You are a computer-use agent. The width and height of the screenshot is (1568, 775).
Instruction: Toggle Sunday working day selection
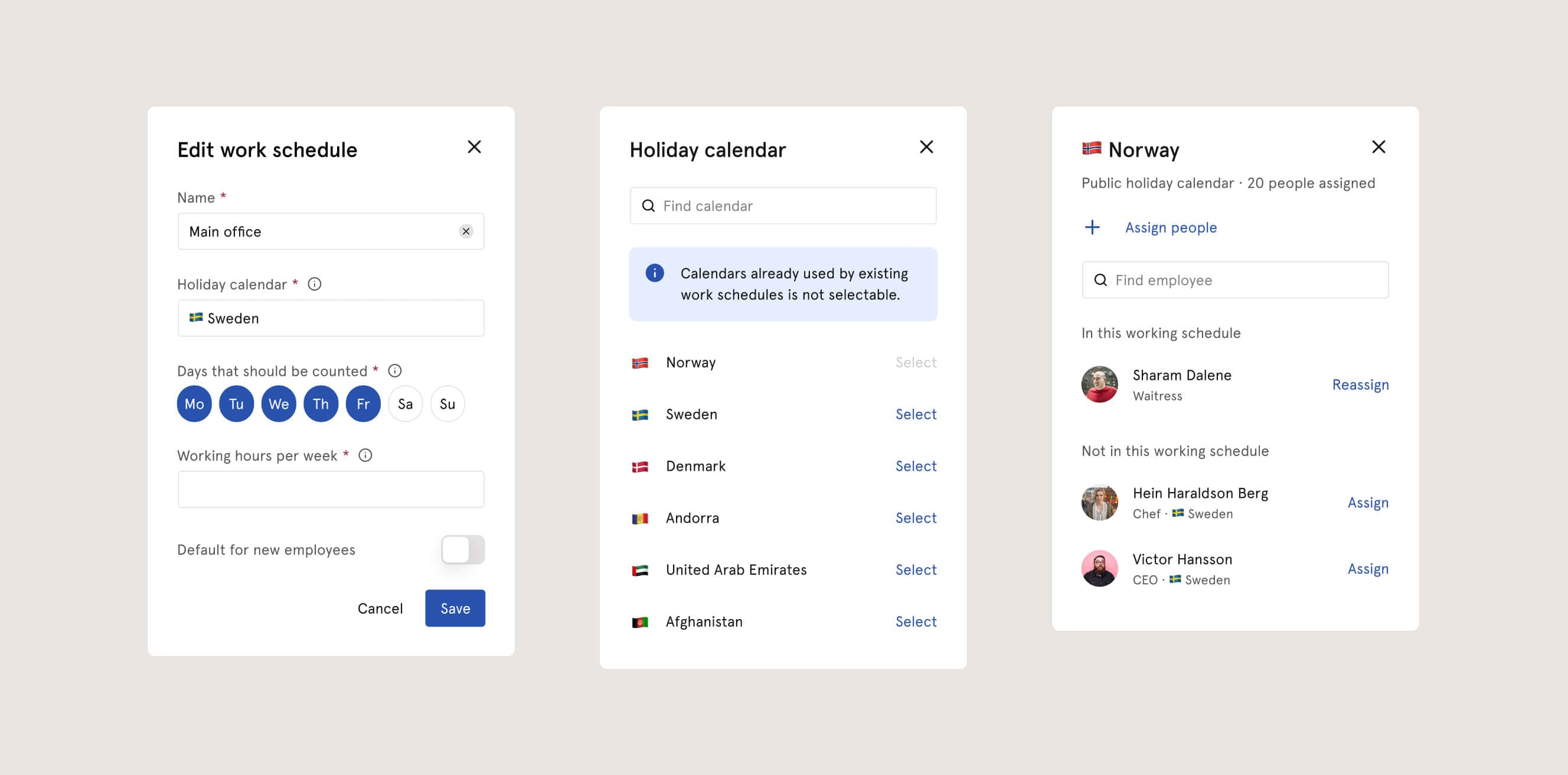coord(447,403)
